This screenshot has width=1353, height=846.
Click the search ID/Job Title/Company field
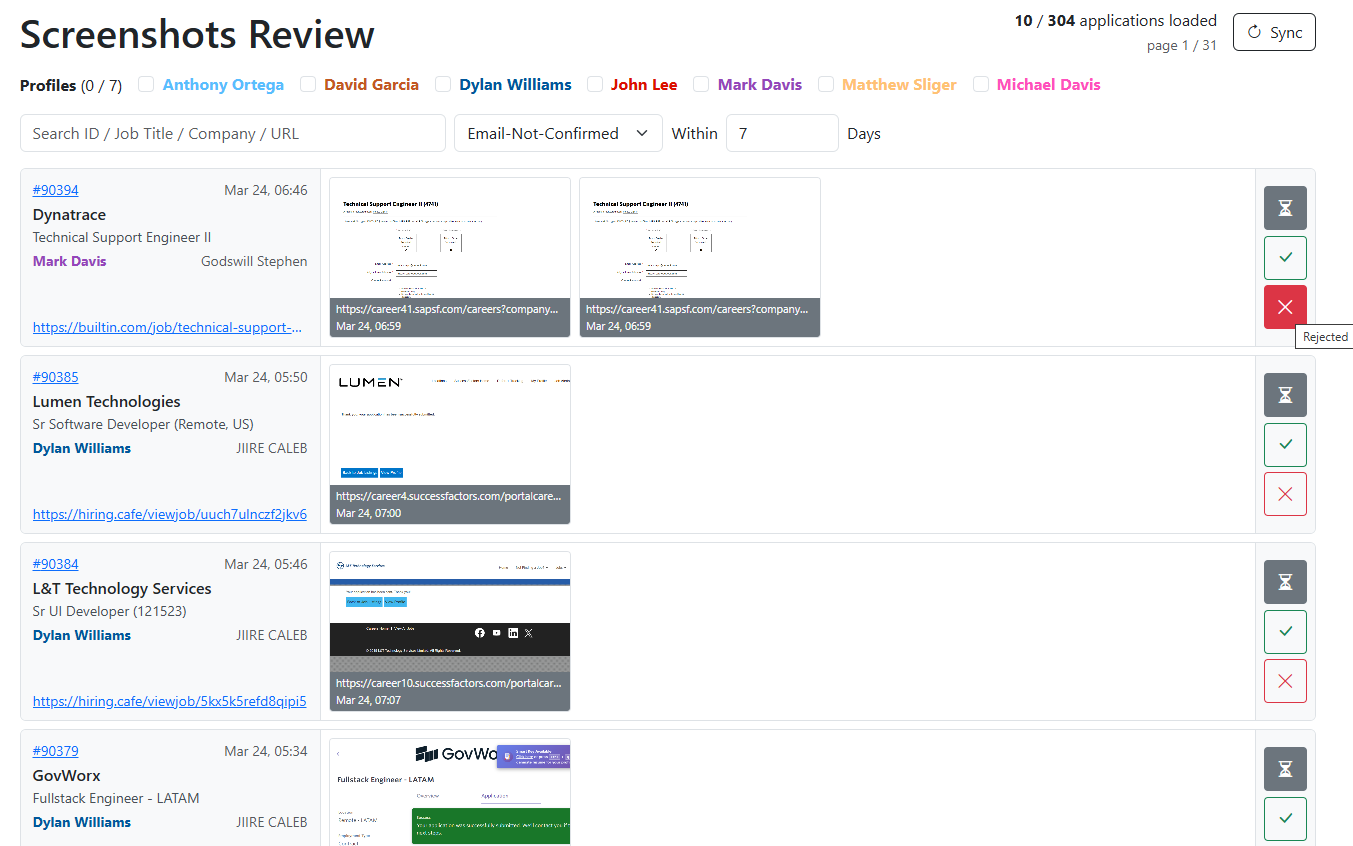point(232,132)
